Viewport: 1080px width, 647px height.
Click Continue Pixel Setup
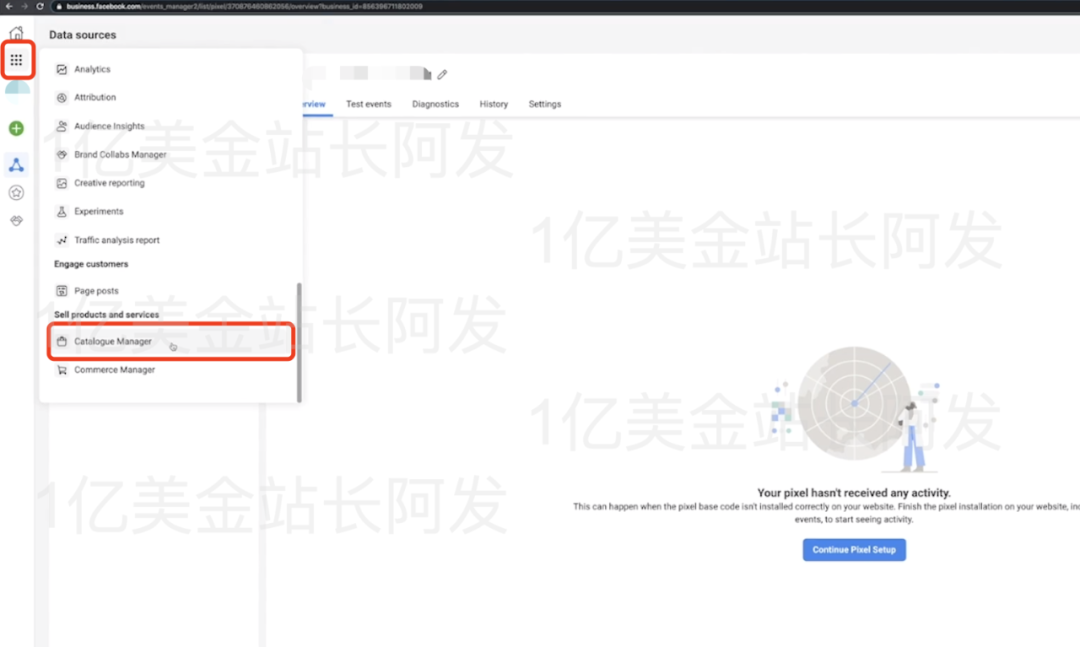pos(854,549)
